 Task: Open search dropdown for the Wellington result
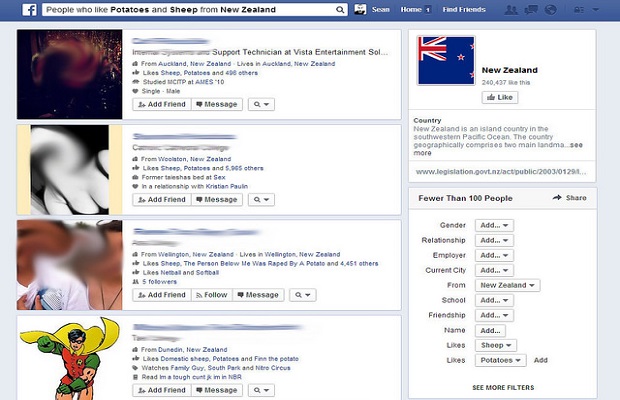tap(302, 295)
